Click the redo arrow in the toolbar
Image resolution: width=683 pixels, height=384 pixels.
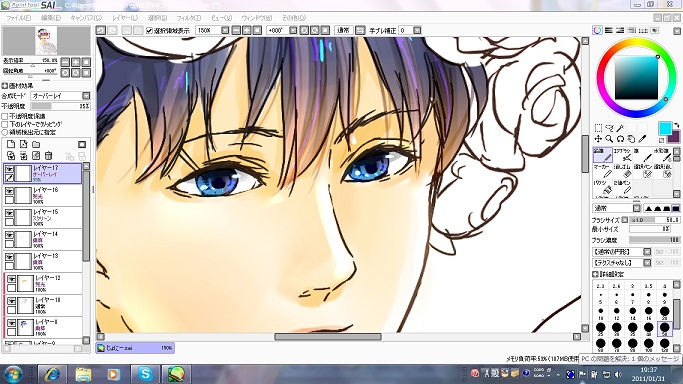click(x=112, y=30)
